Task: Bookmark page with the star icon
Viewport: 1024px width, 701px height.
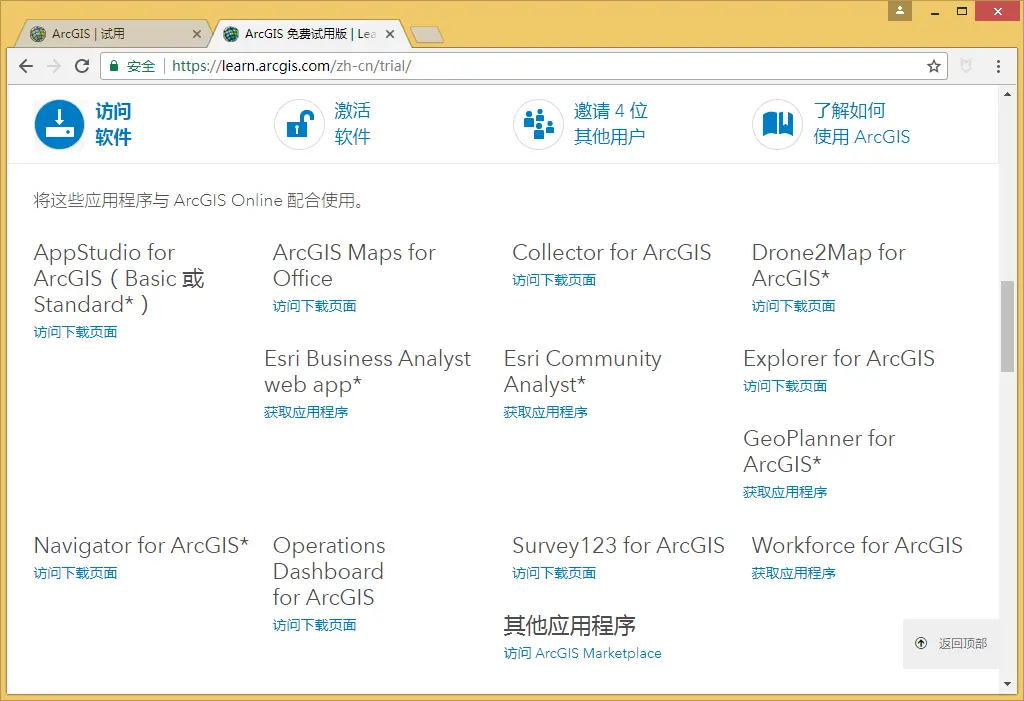Action: pyautogui.click(x=934, y=66)
